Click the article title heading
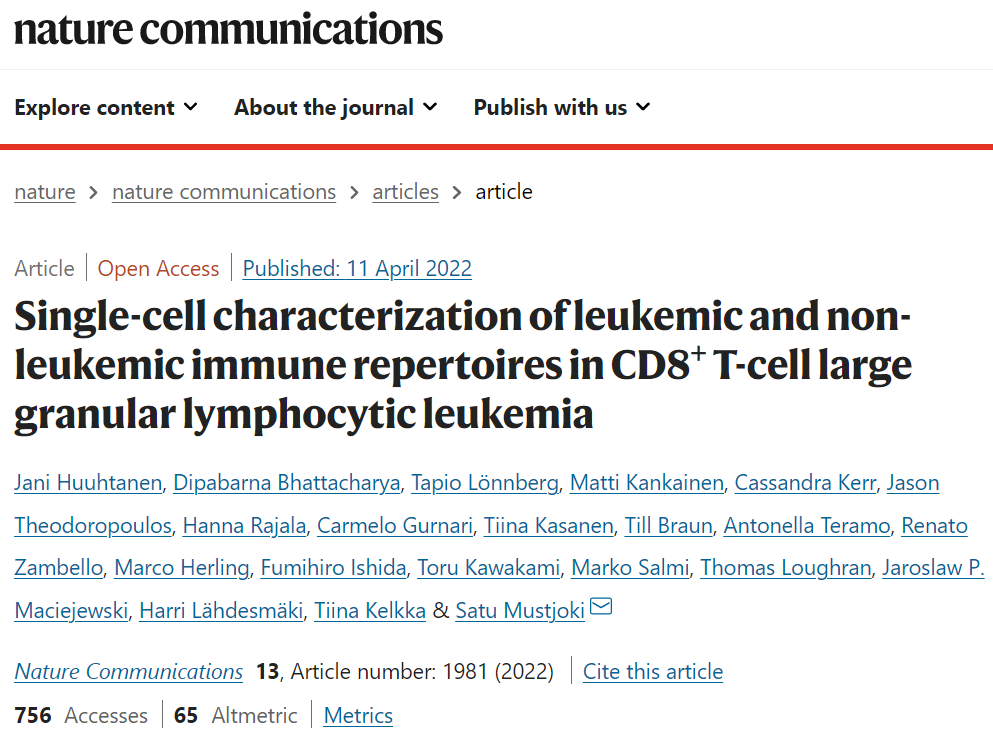 click(462, 365)
